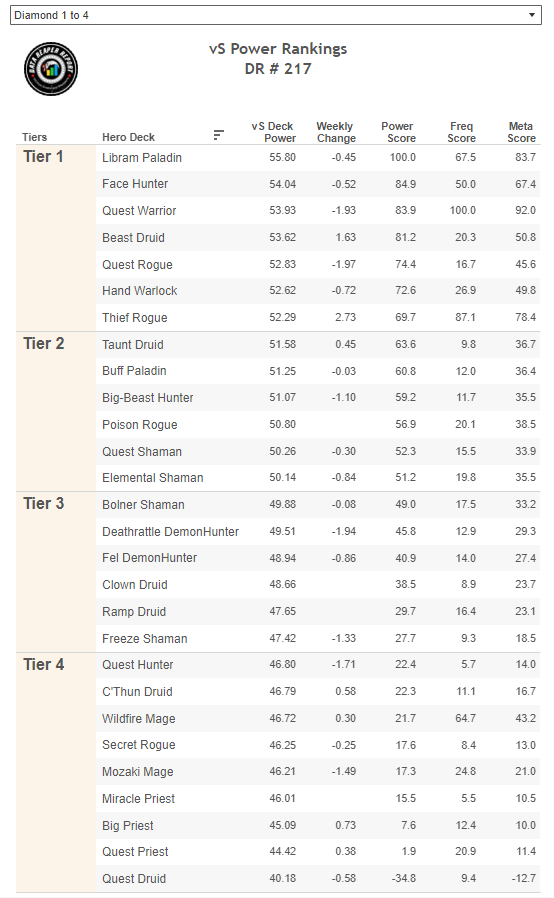Screen dimensions: 554x898
Task: Open the Diamond 1 to 4 rank dropdown
Action: (x=276, y=15)
